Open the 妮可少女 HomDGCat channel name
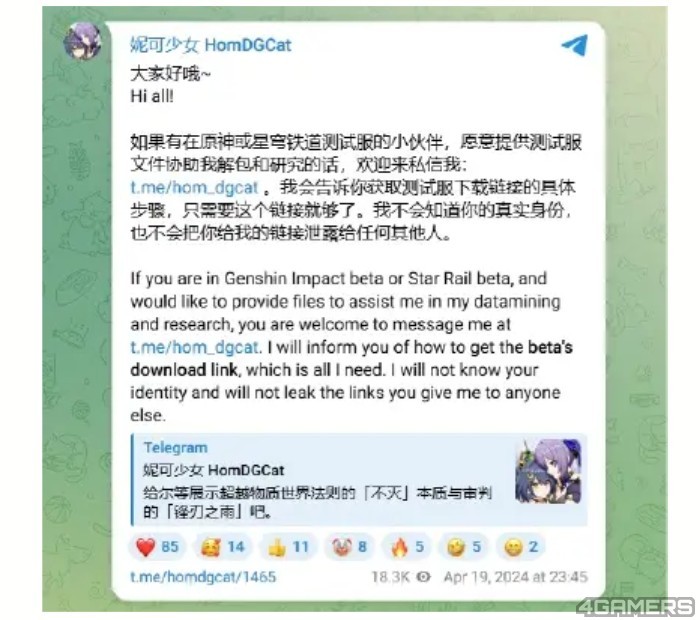 click(x=211, y=45)
